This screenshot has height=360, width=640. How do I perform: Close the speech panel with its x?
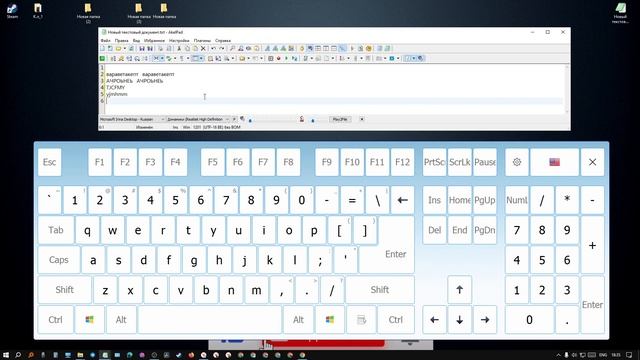coord(362,119)
